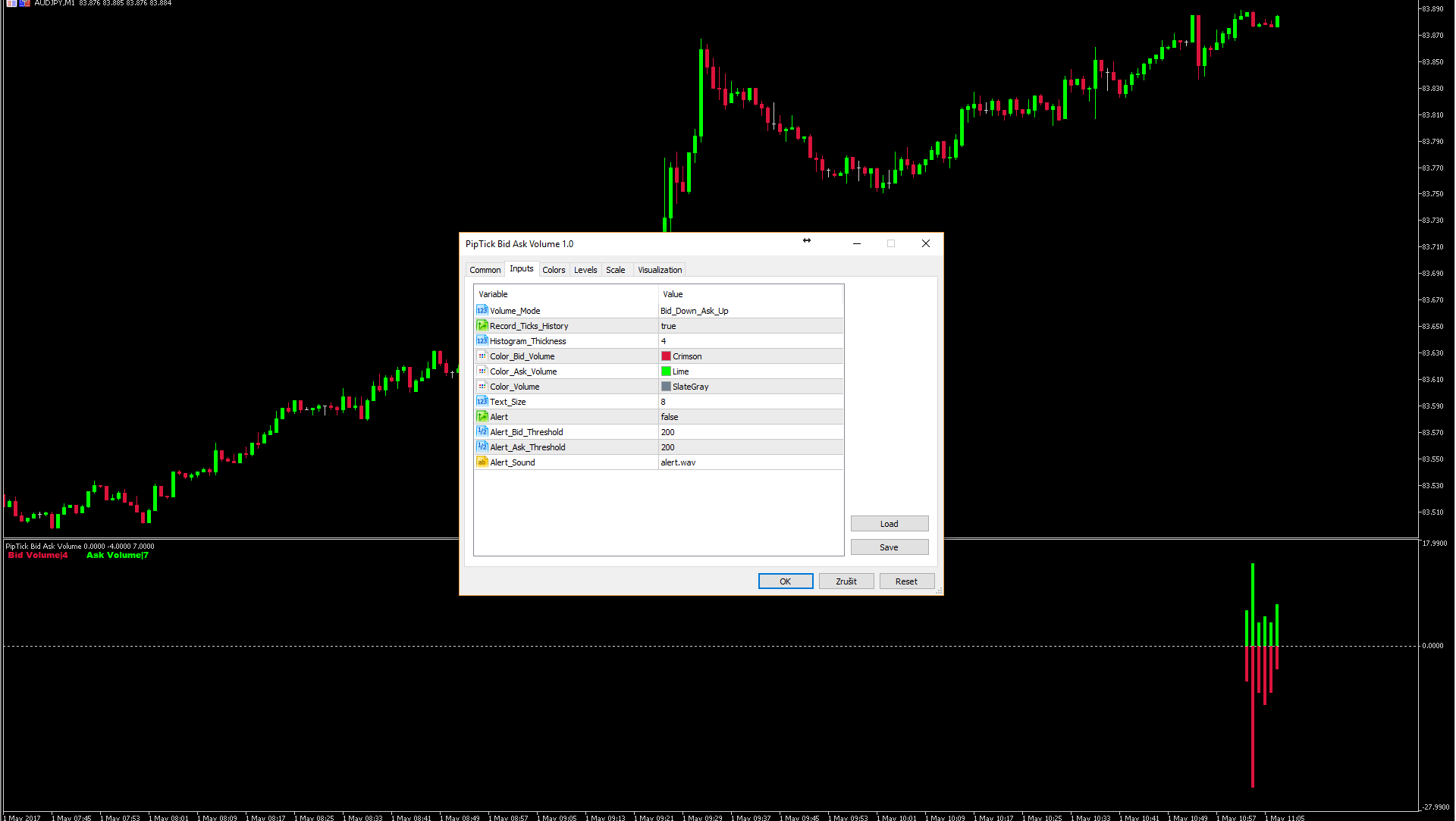The height and width of the screenshot is (821, 1456).
Task: Click the Ask Volume label in indicator window
Action: pos(118,555)
